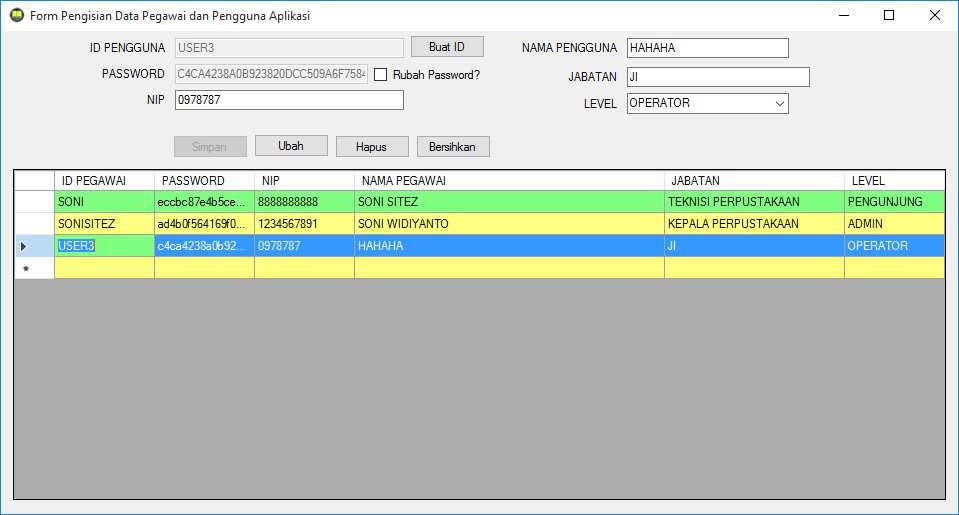The width and height of the screenshot is (959, 515).
Task: Focus the NIP input field
Action: (288, 100)
